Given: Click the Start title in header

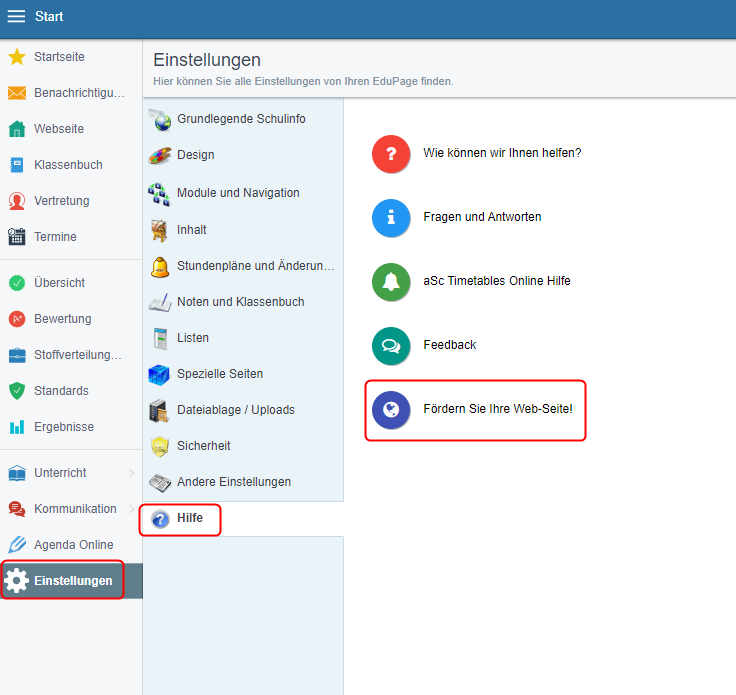Looking at the screenshot, I should (x=49, y=16).
